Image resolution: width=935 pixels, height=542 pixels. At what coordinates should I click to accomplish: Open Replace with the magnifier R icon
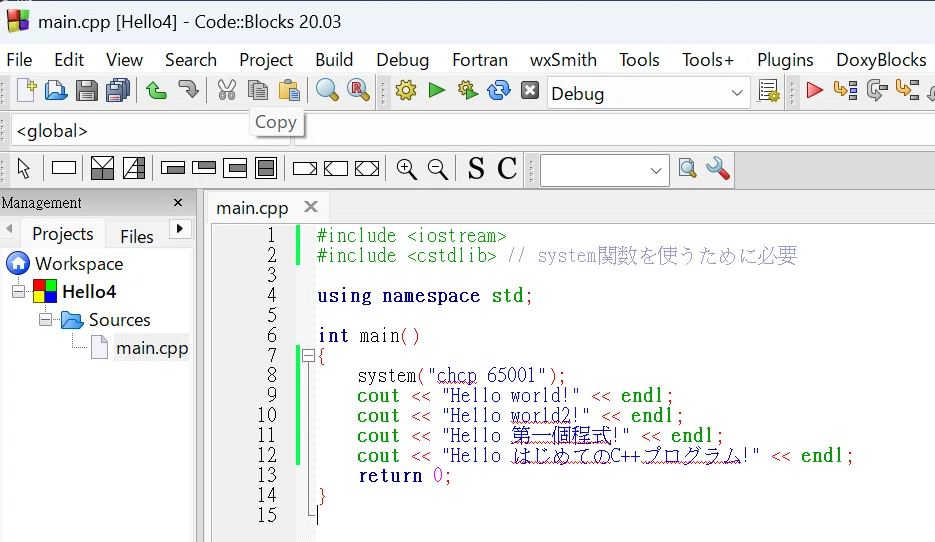click(358, 91)
